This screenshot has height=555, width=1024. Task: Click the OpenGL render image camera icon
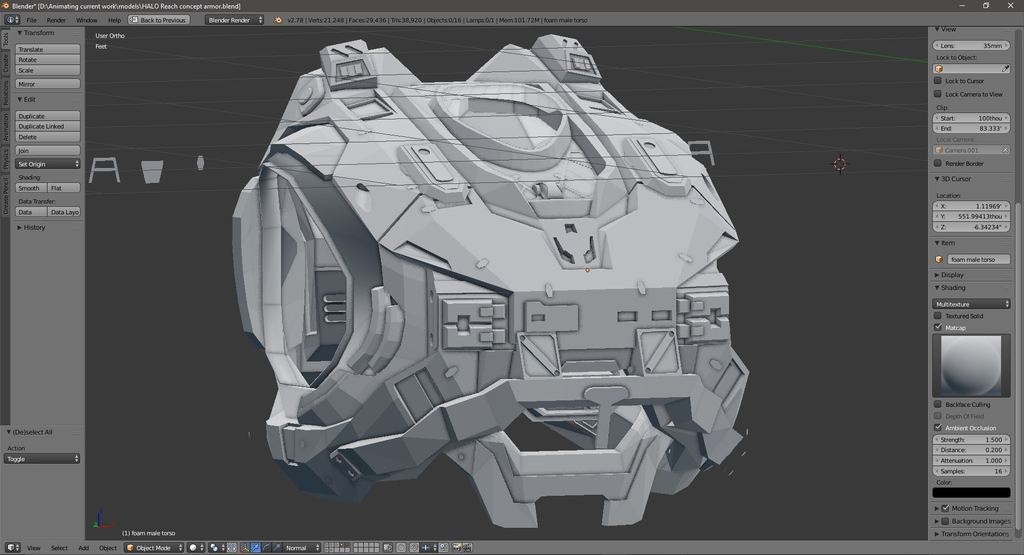coord(455,547)
